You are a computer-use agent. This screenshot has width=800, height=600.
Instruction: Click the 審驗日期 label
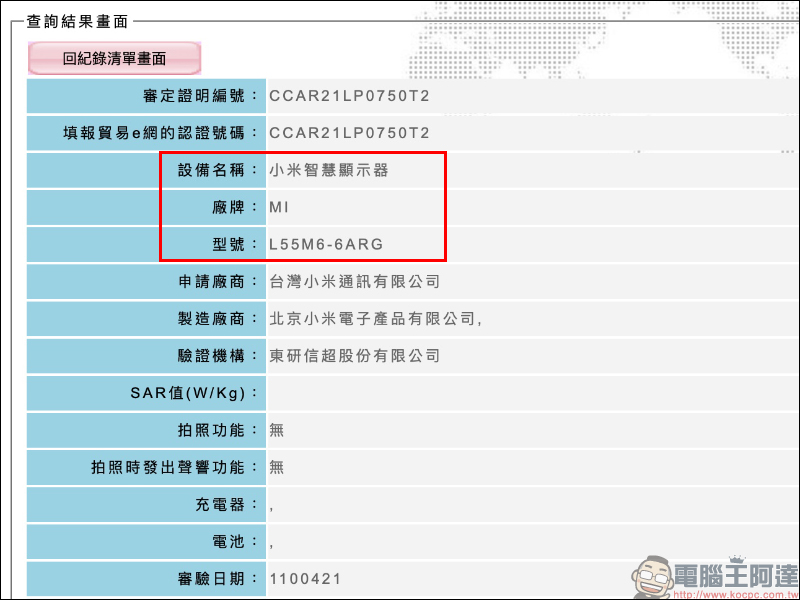pos(217,579)
